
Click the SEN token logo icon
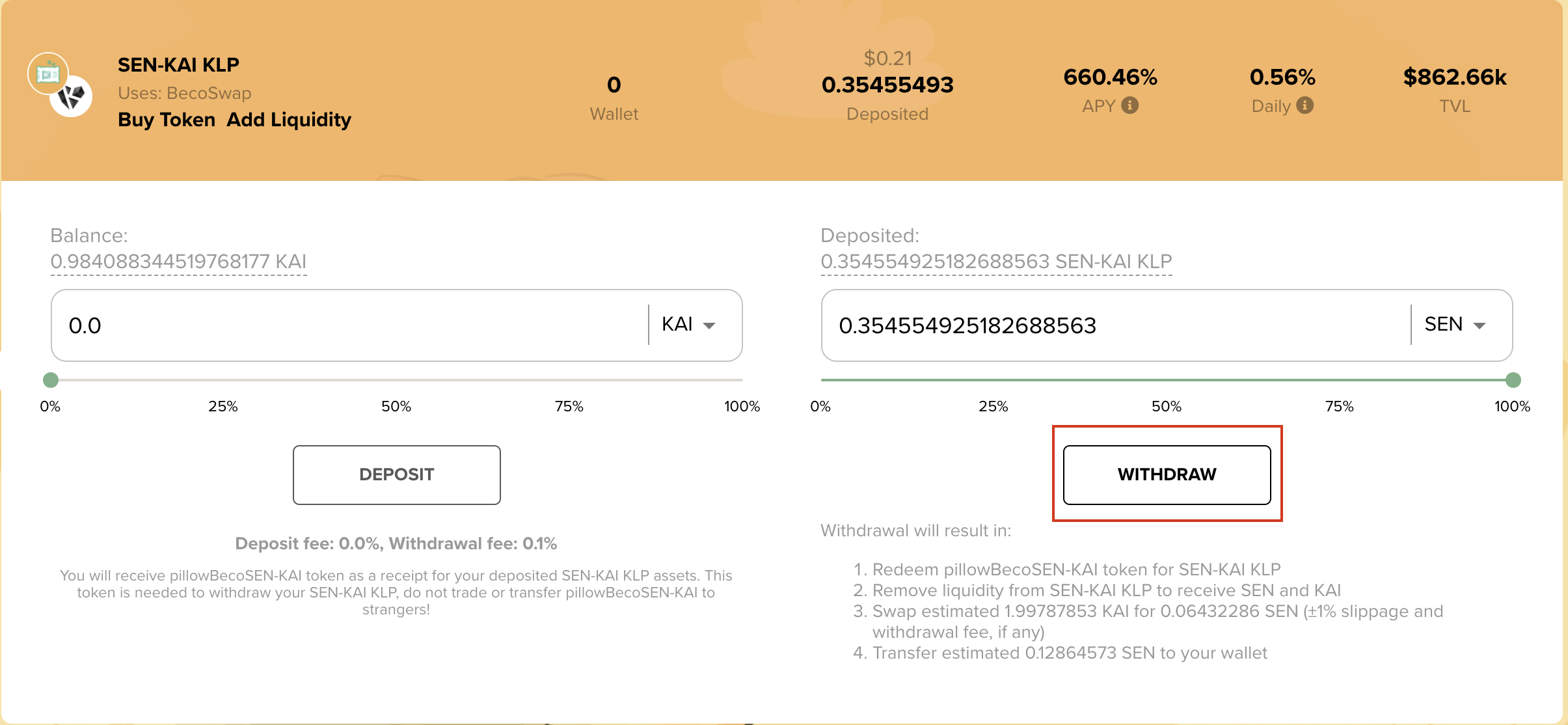pyautogui.click(x=48, y=73)
